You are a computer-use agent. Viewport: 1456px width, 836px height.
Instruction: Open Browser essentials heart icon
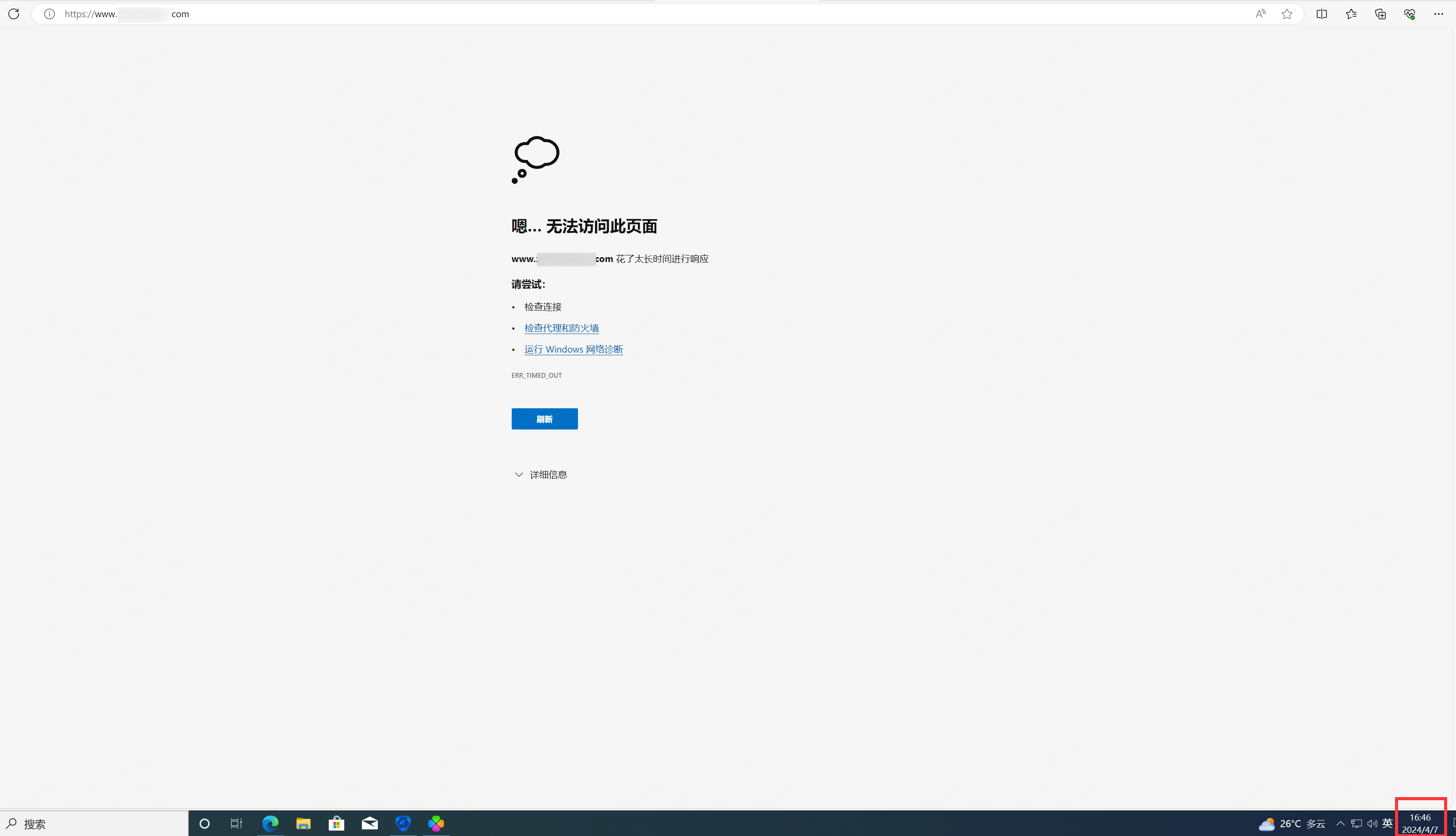[x=1410, y=14]
